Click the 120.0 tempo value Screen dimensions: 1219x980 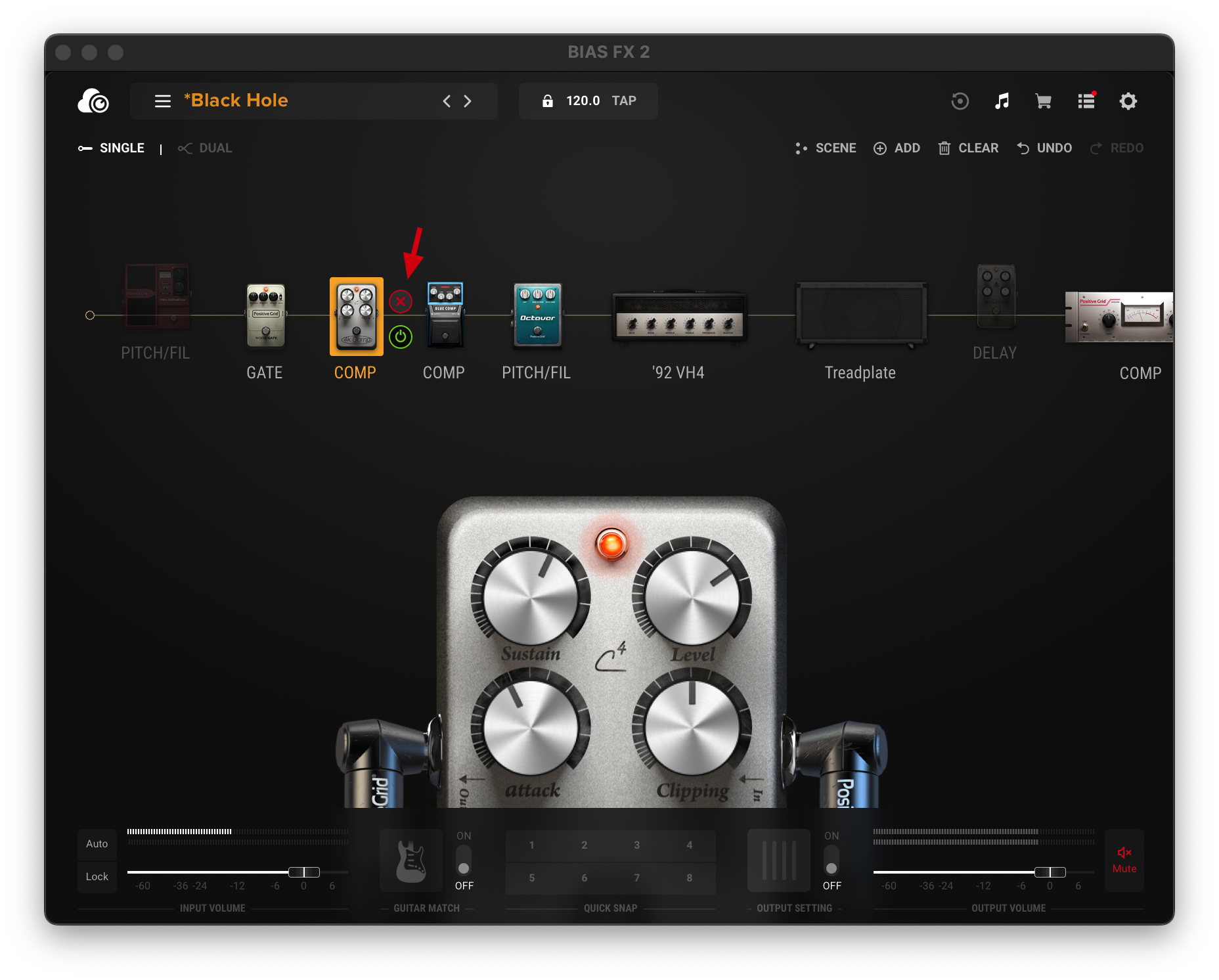pyautogui.click(x=583, y=100)
